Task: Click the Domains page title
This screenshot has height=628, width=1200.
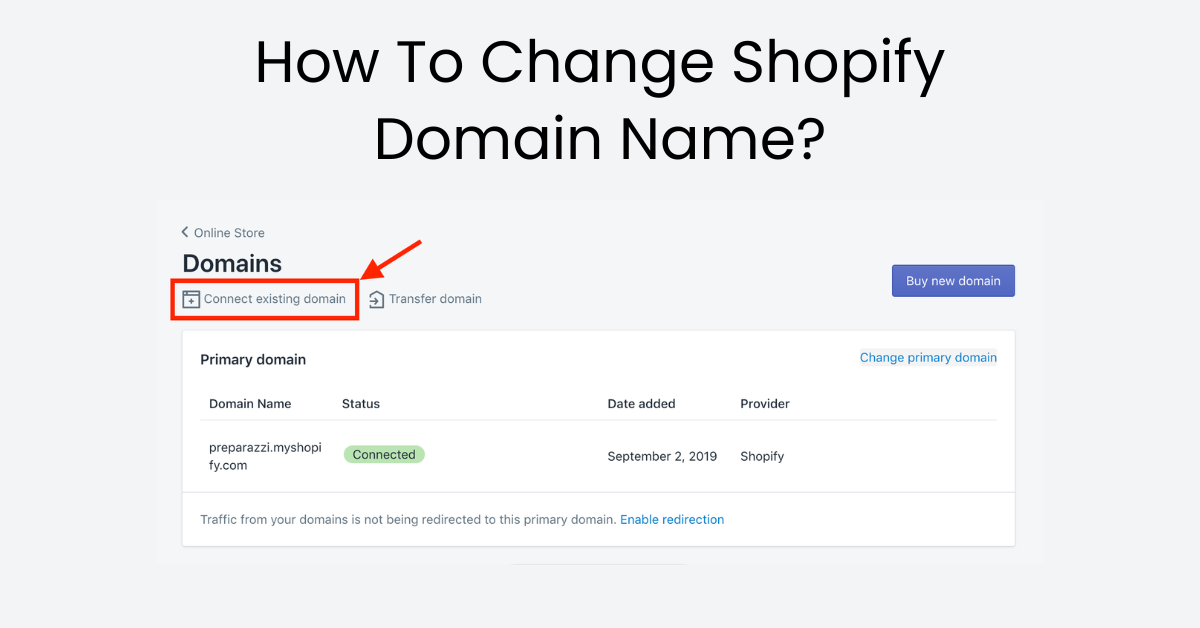Action: 232,263
